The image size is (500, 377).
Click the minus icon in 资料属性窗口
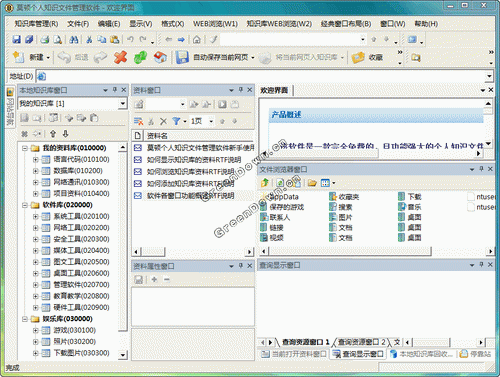point(167,279)
